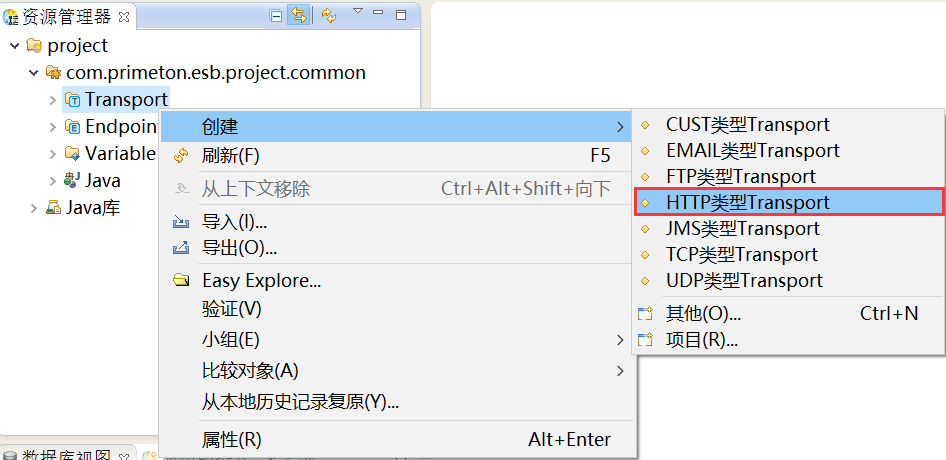
Task: Expand the Java库 tree node
Action: pos(34,208)
